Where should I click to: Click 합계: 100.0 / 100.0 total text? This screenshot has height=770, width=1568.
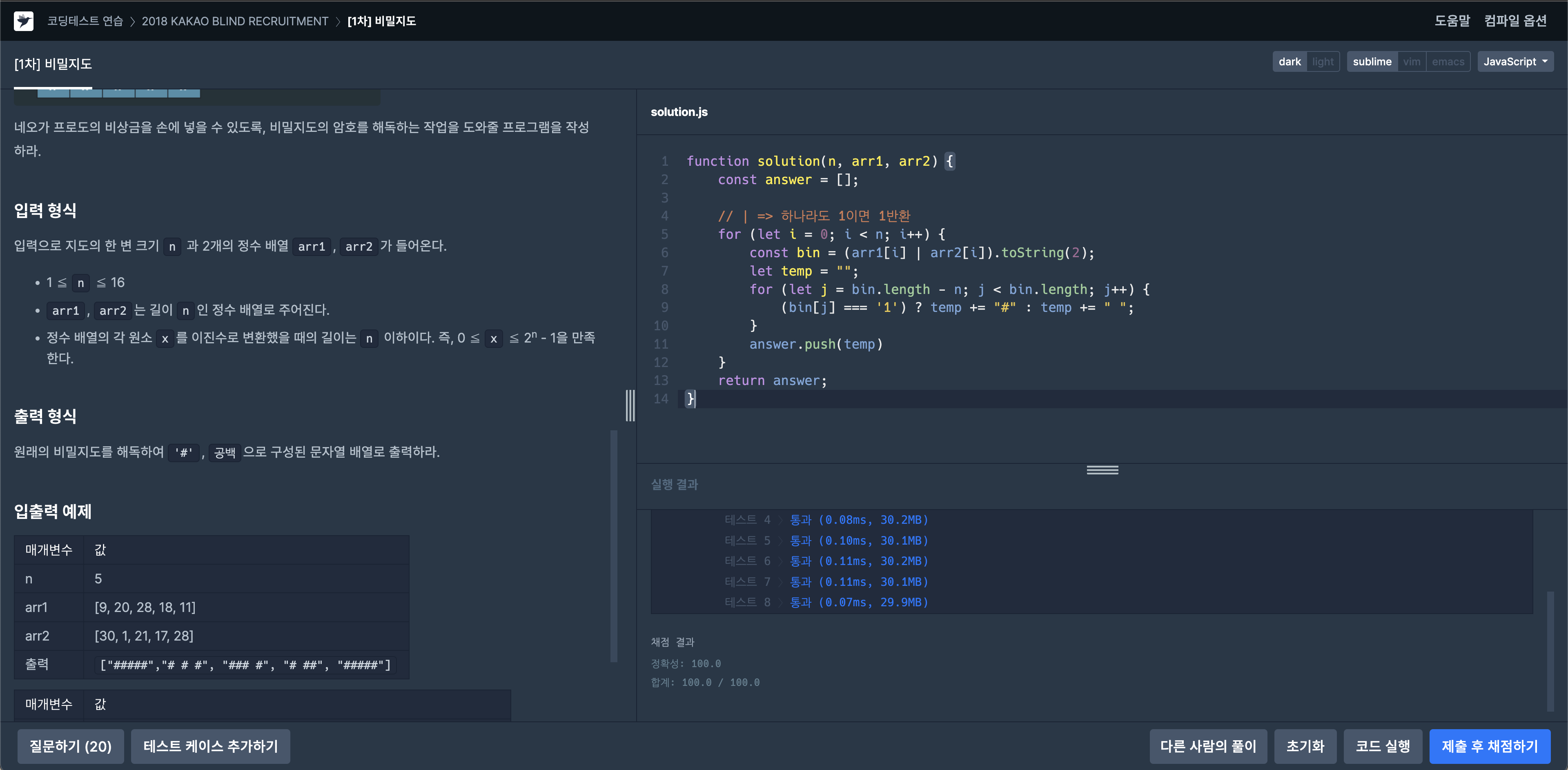705,682
